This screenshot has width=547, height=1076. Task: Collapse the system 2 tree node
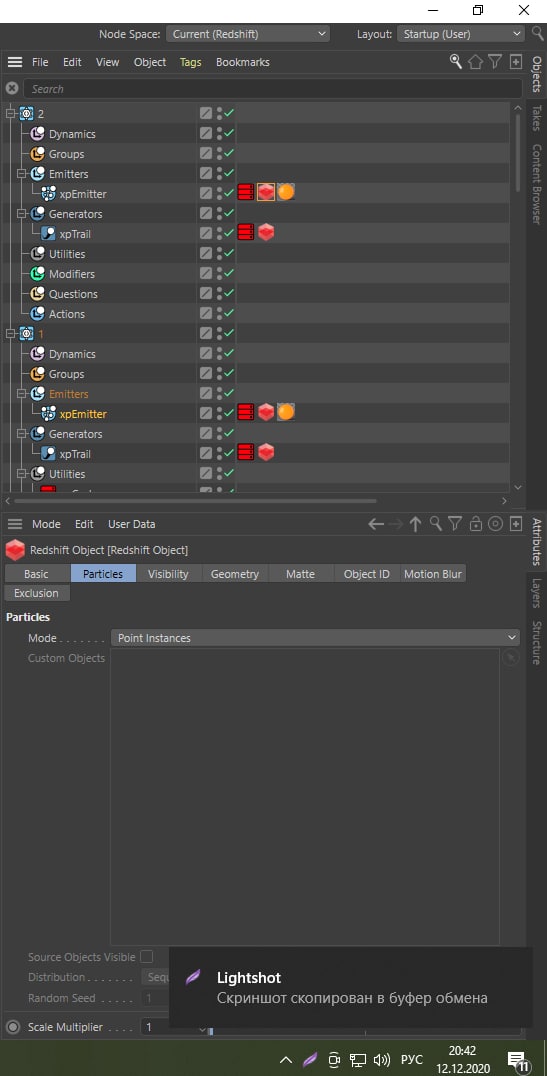click(10, 113)
